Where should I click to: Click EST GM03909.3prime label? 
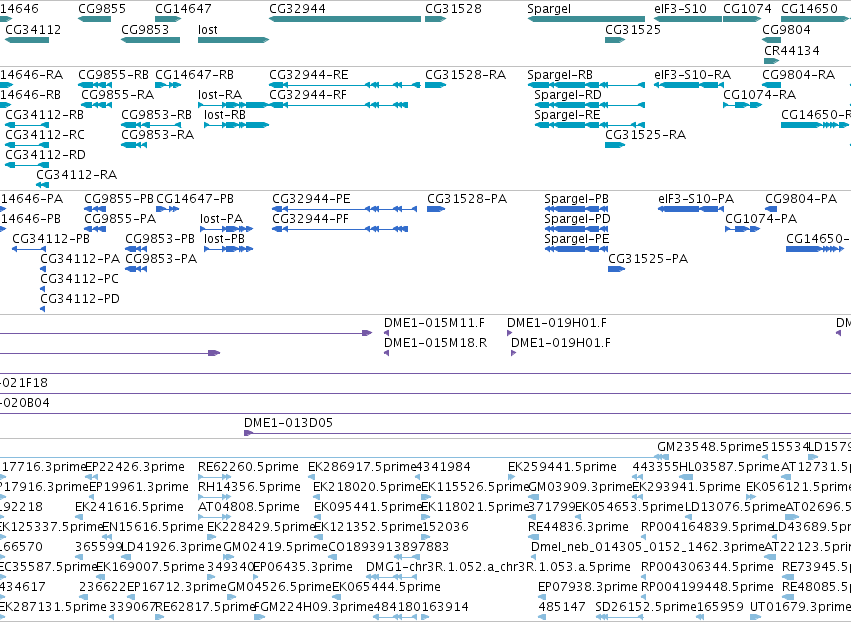[581, 487]
